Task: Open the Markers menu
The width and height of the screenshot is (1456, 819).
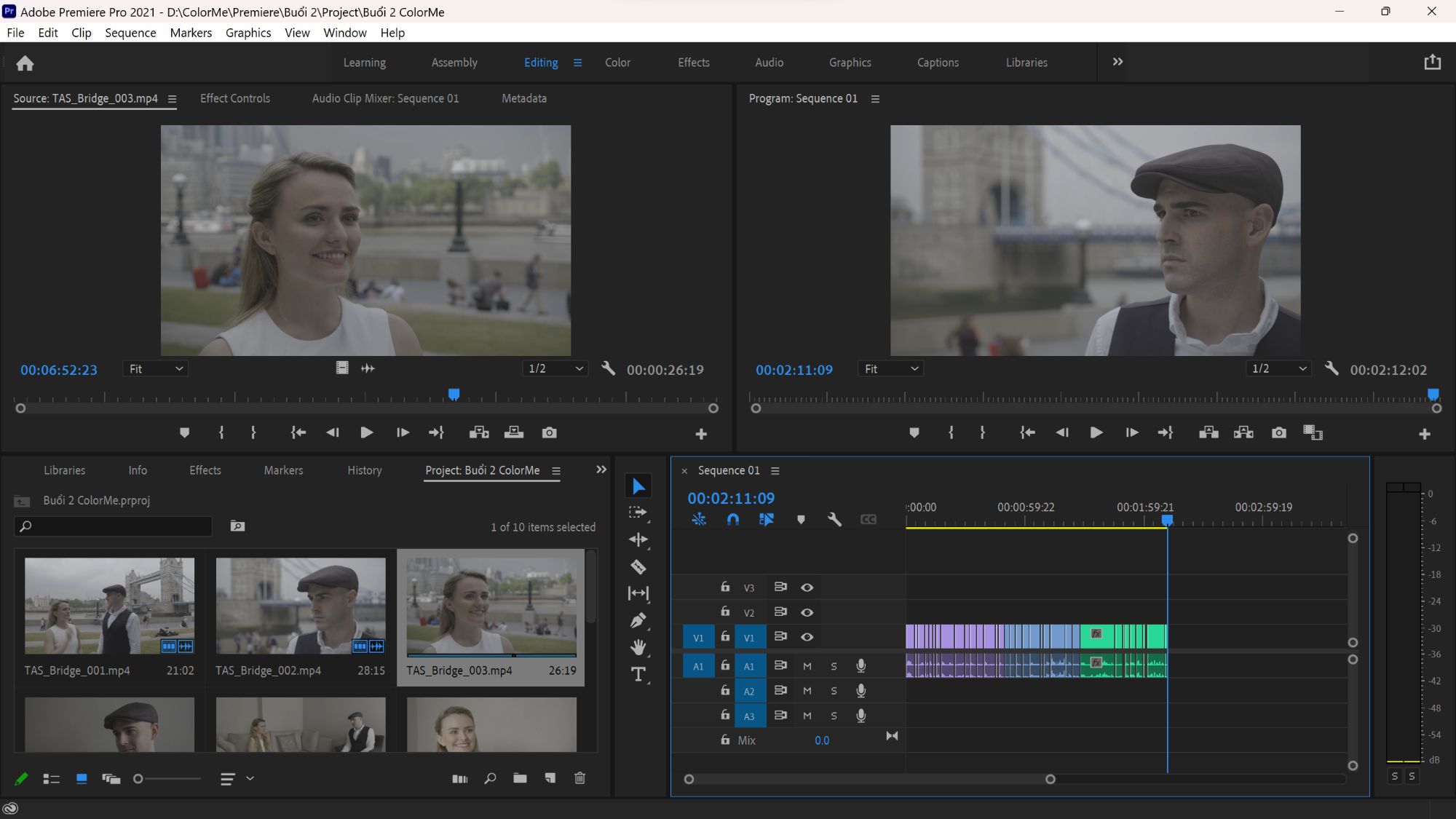Action: pos(191,33)
